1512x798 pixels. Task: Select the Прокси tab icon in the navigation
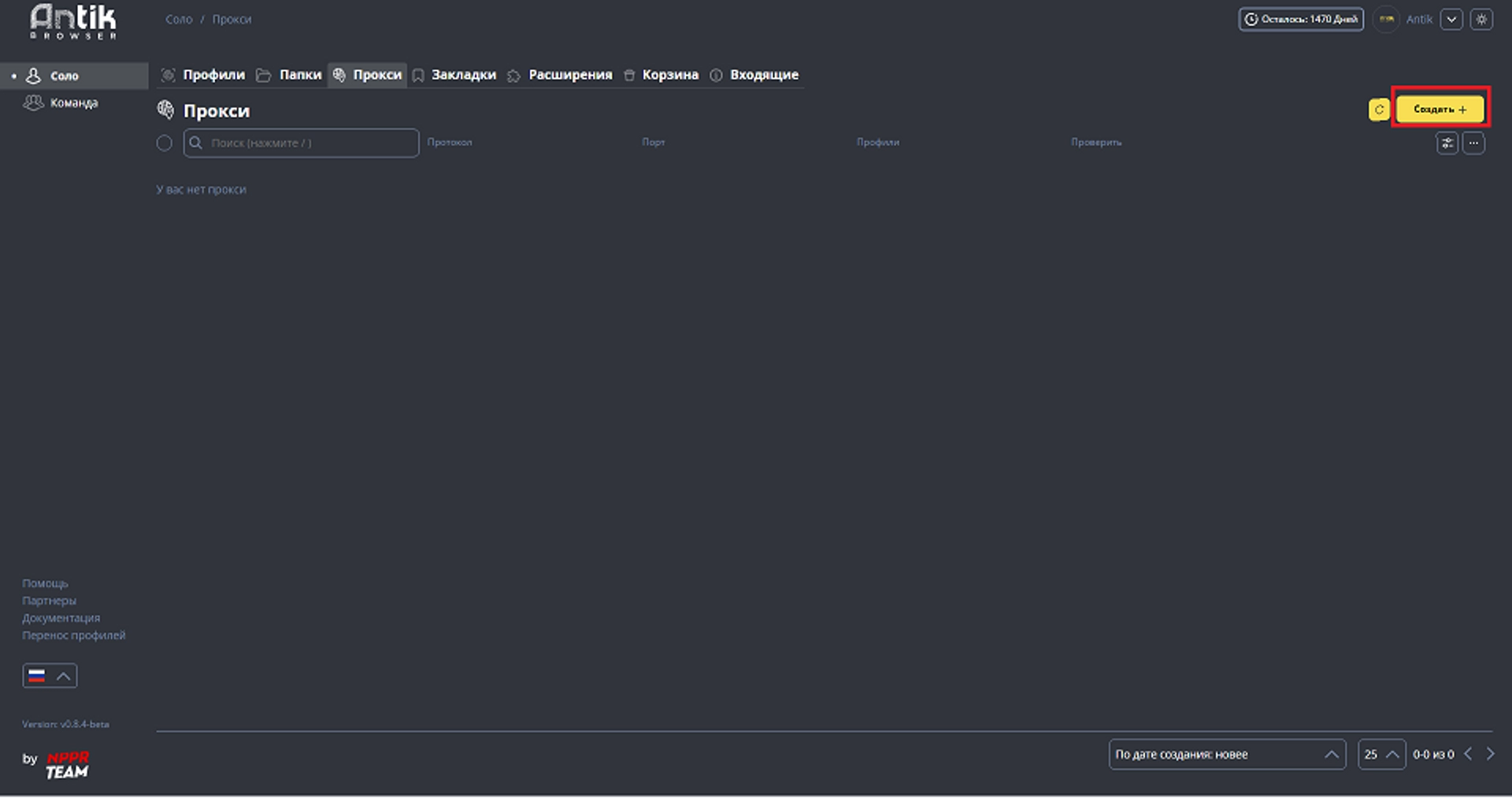(x=340, y=75)
